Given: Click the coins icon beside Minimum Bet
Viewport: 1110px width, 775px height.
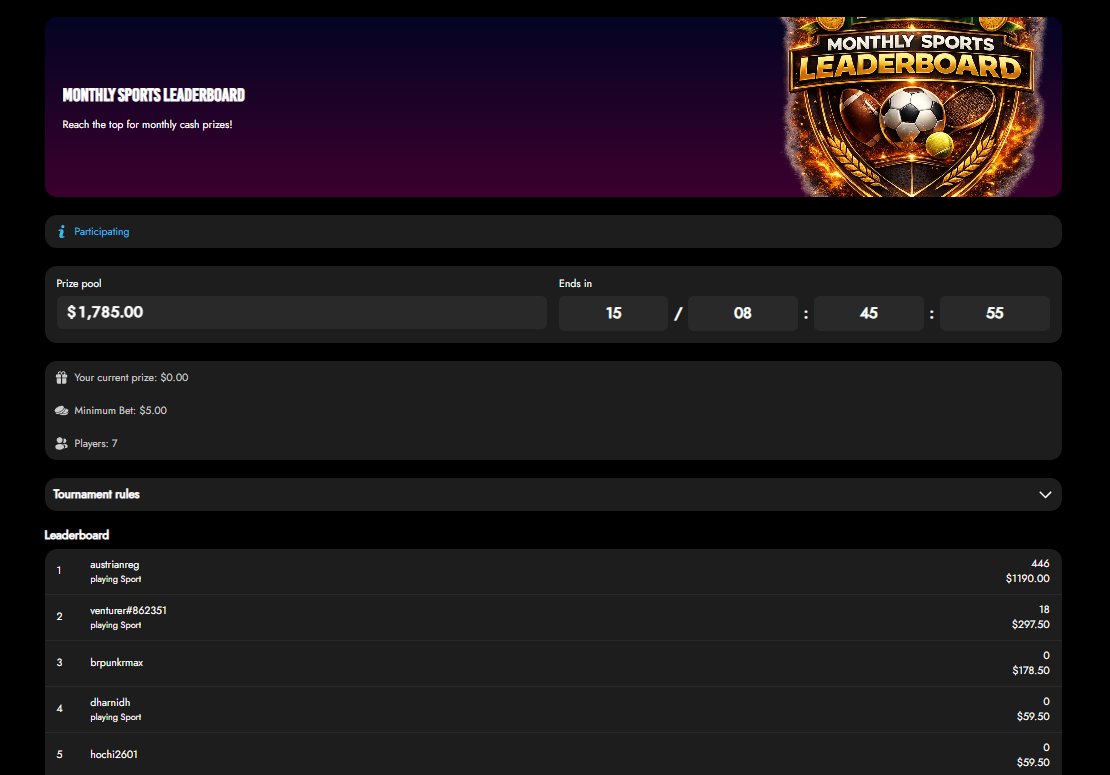Looking at the screenshot, I should (61, 410).
